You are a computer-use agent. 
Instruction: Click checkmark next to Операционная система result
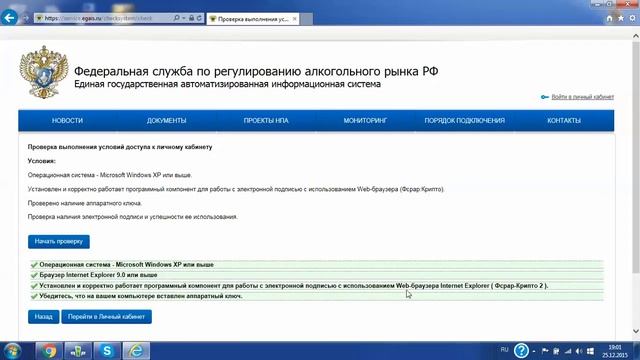[34, 265]
